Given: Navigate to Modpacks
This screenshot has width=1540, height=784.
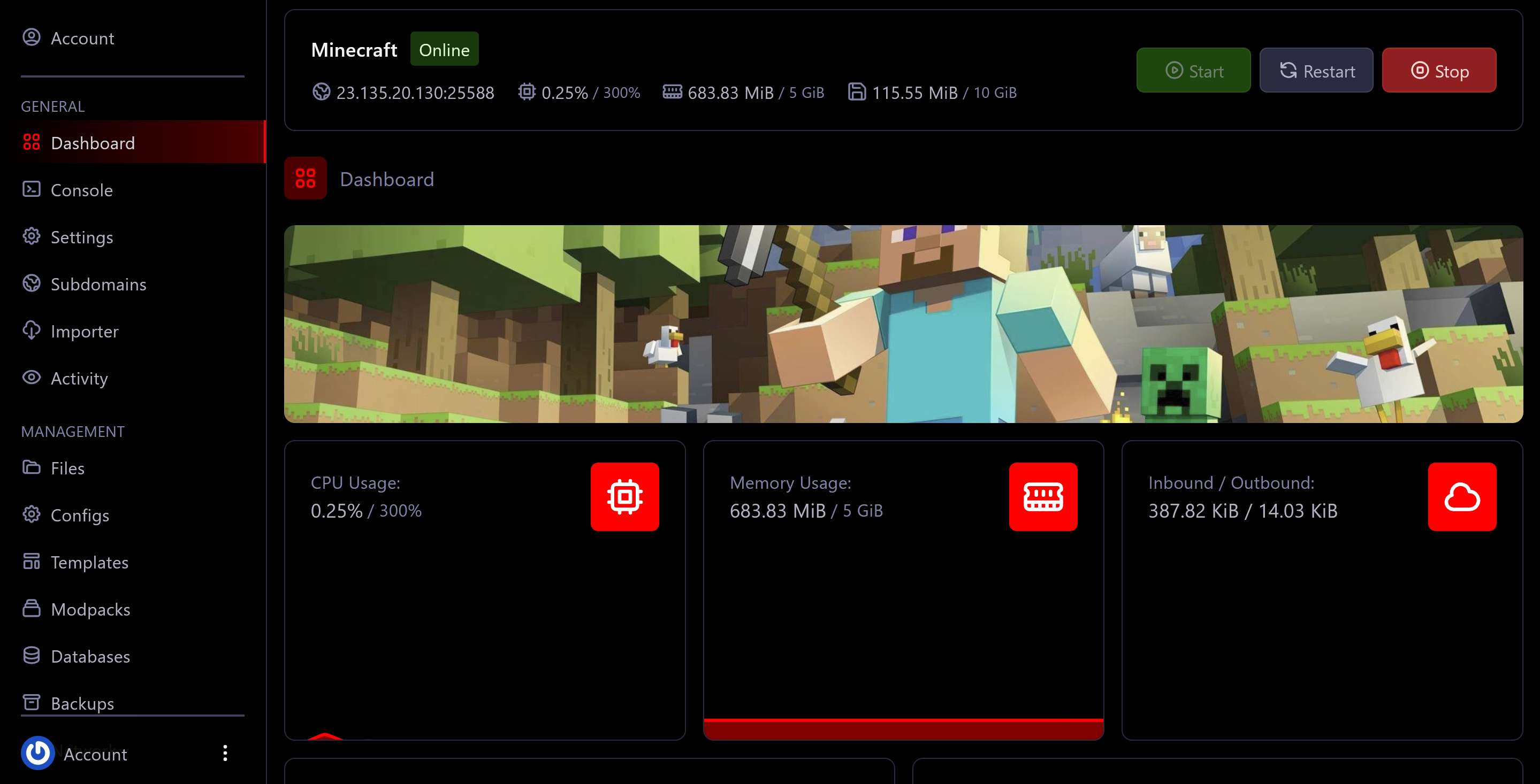Looking at the screenshot, I should click(90, 609).
